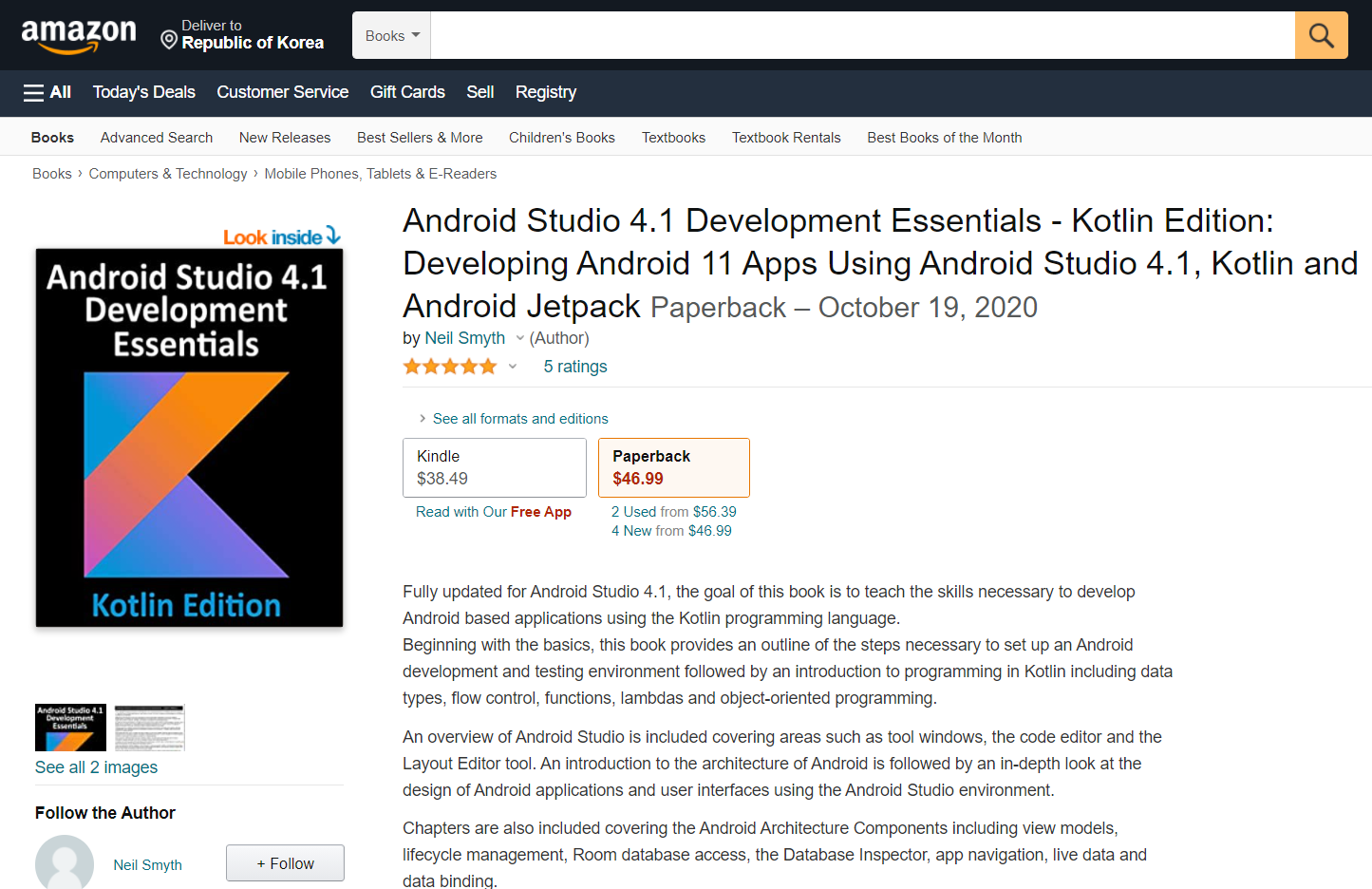1372x889 pixels.
Task: Click See all 2 images
Action: click(x=97, y=767)
